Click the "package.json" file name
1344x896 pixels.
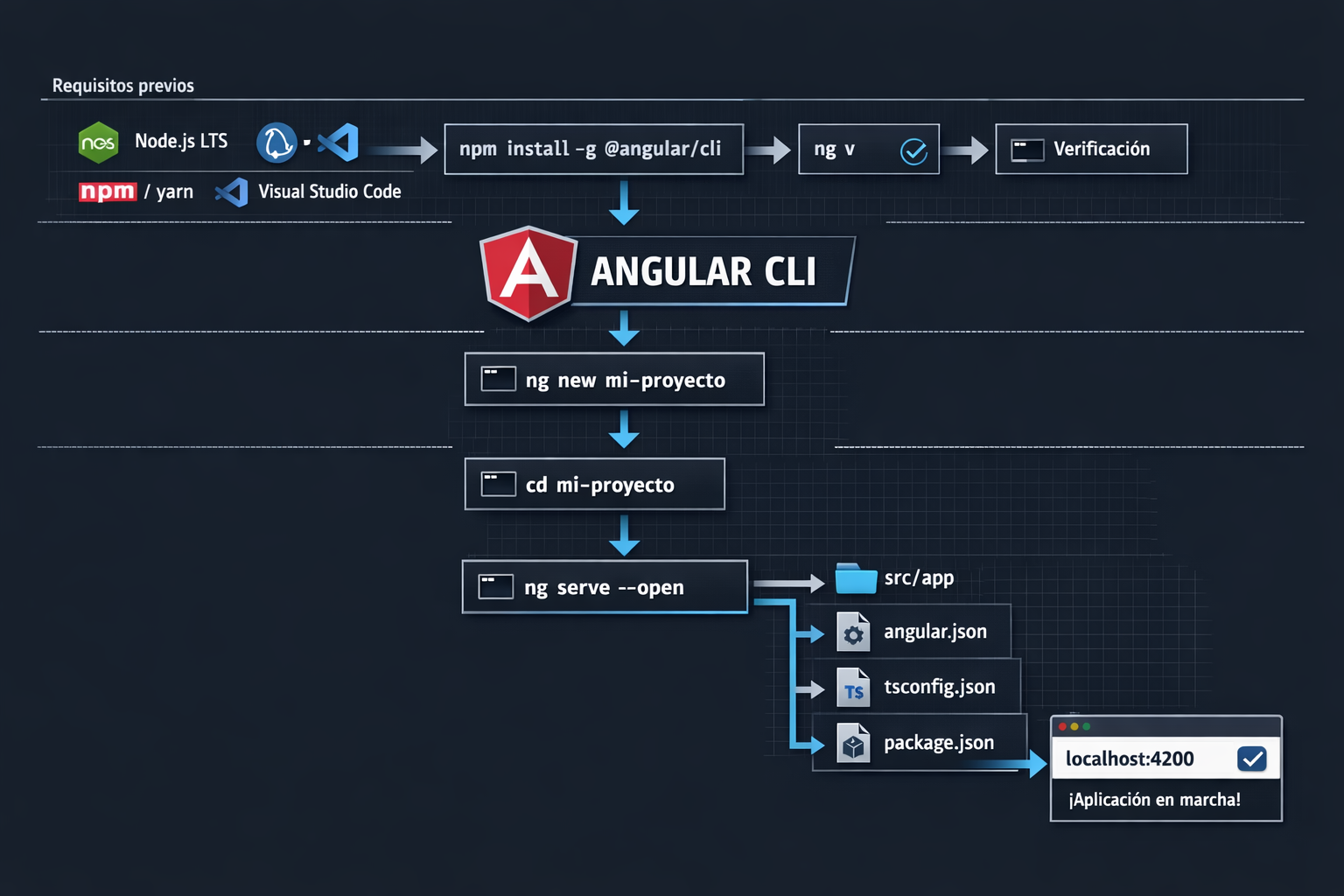pos(939,743)
